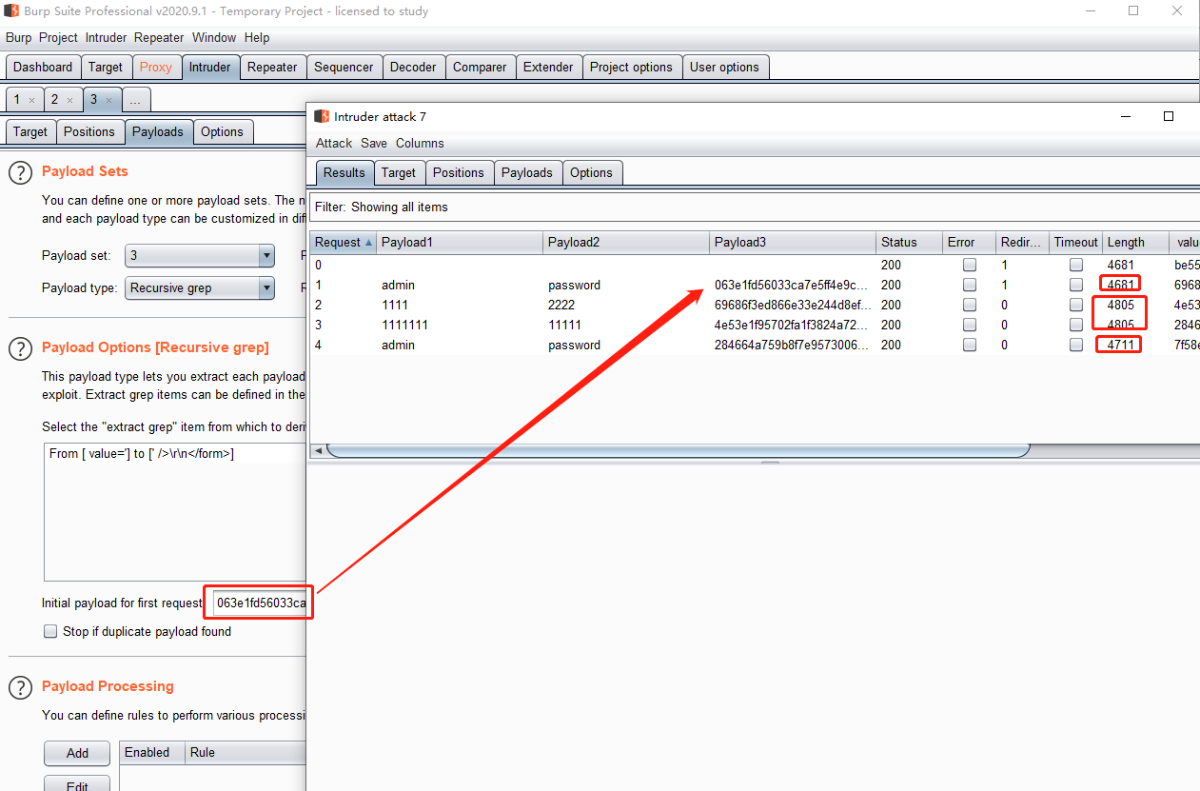Switch to Decoder tab
Screen dimensions: 1200x791
[x=413, y=67]
